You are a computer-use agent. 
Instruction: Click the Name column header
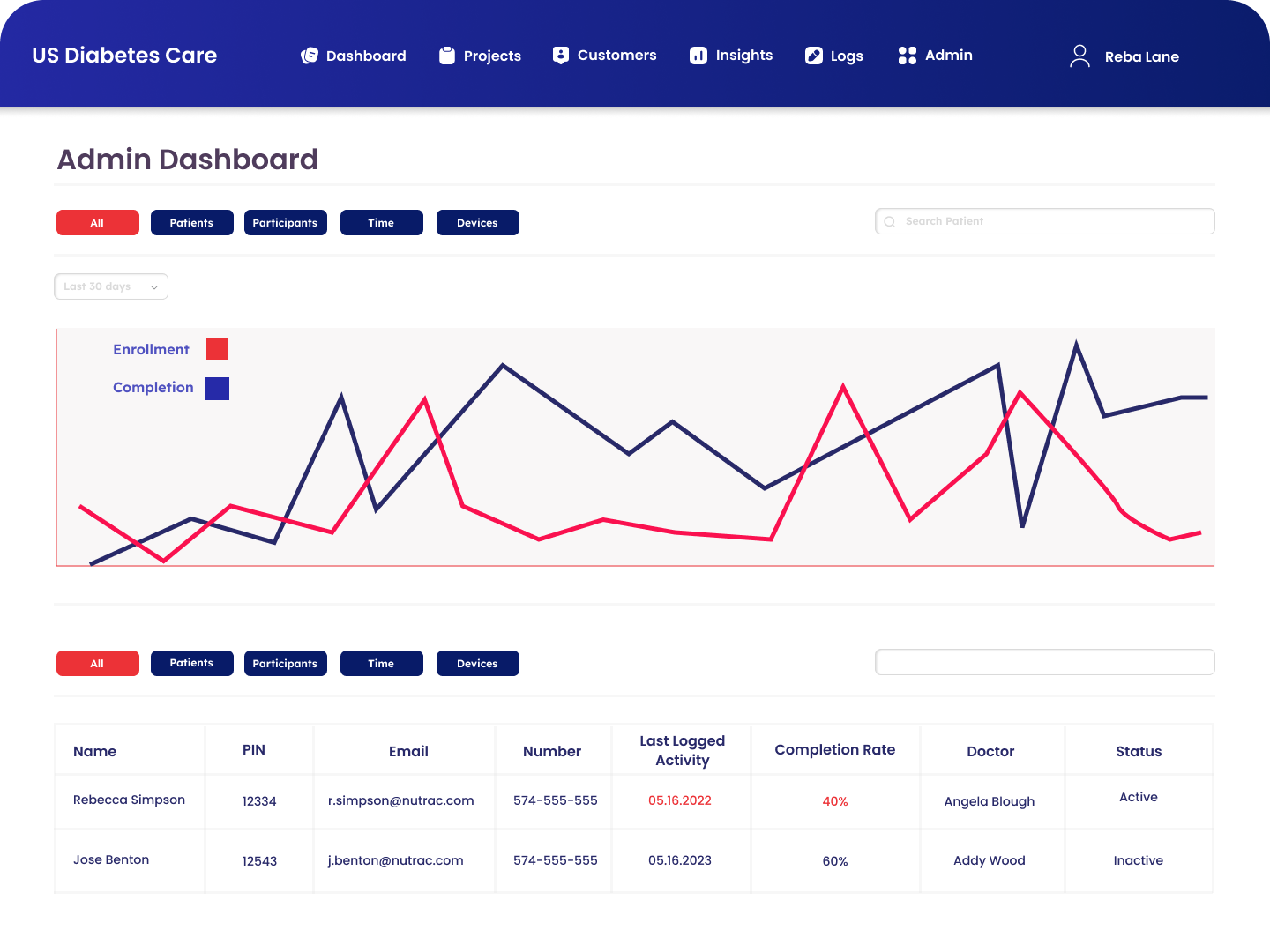(x=95, y=751)
